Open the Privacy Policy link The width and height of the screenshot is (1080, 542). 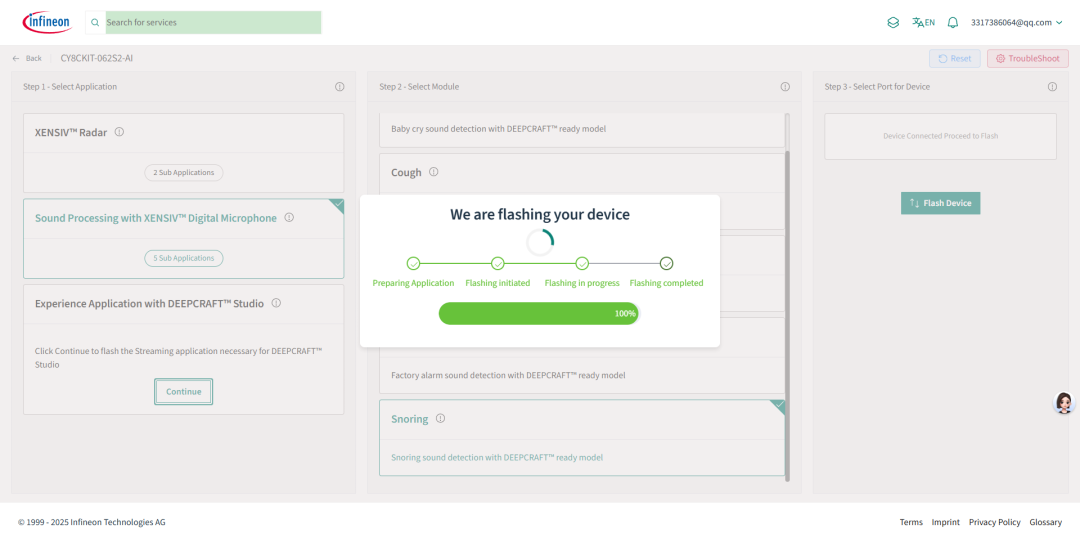[995, 522]
